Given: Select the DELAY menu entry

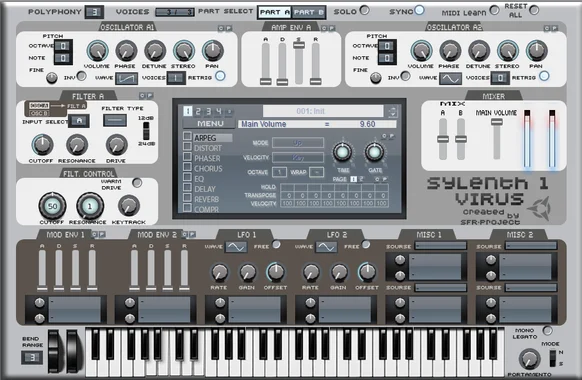Looking at the screenshot, I should click(x=205, y=189).
